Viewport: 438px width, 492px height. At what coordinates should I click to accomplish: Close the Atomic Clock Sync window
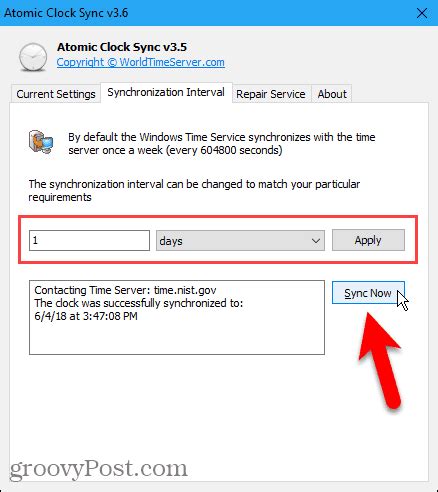[x=422, y=13]
